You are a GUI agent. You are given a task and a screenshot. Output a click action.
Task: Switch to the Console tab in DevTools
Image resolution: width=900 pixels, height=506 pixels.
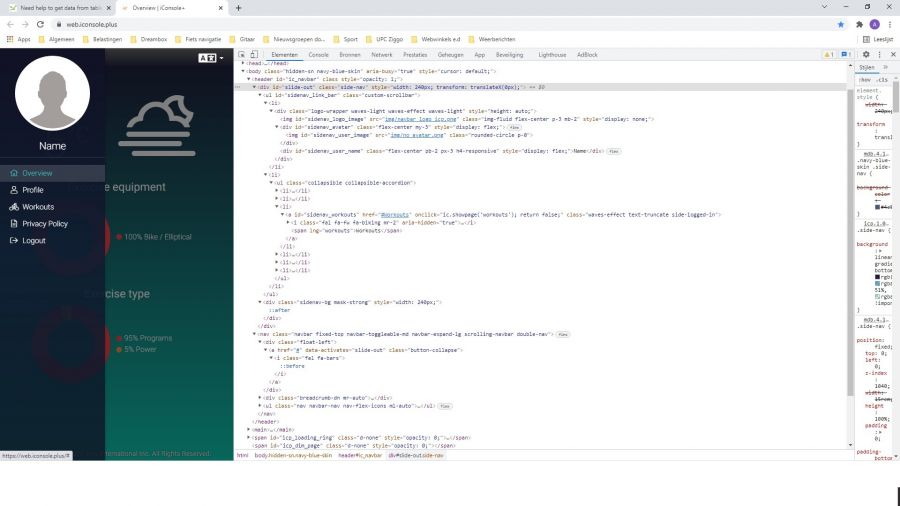[319, 55]
